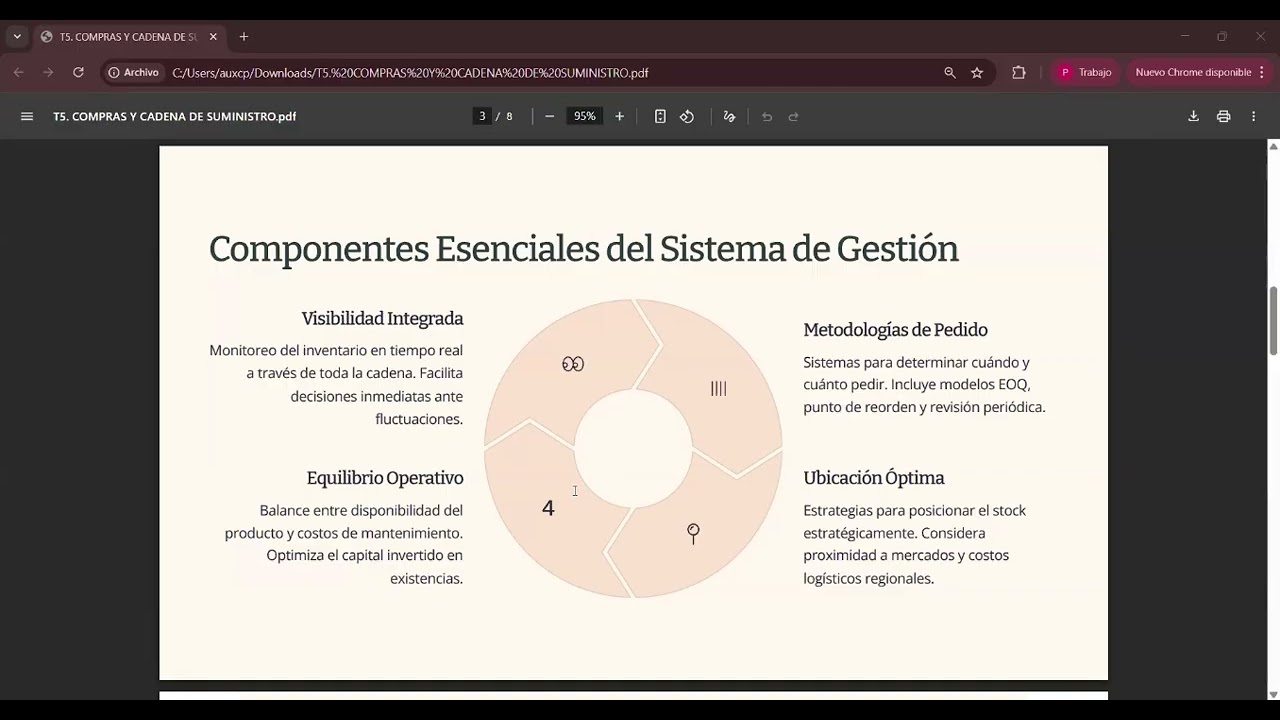Click the redo arrow in PDF toolbar
Viewport: 1280px width, 720px height.
pyautogui.click(x=794, y=117)
